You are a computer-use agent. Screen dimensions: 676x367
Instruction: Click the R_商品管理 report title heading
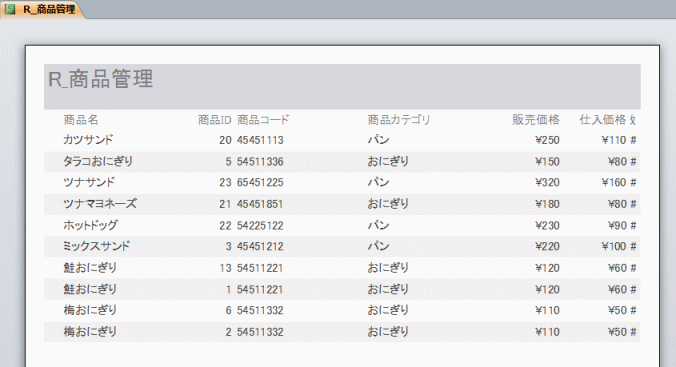point(100,79)
